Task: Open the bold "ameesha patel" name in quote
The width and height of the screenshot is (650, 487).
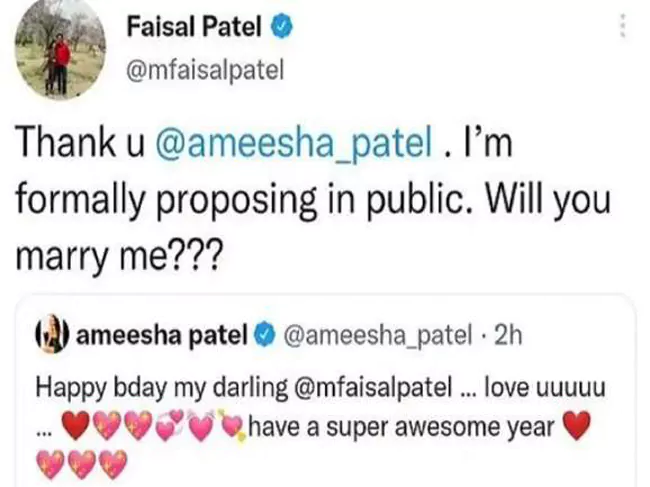Action: pos(162,337)
